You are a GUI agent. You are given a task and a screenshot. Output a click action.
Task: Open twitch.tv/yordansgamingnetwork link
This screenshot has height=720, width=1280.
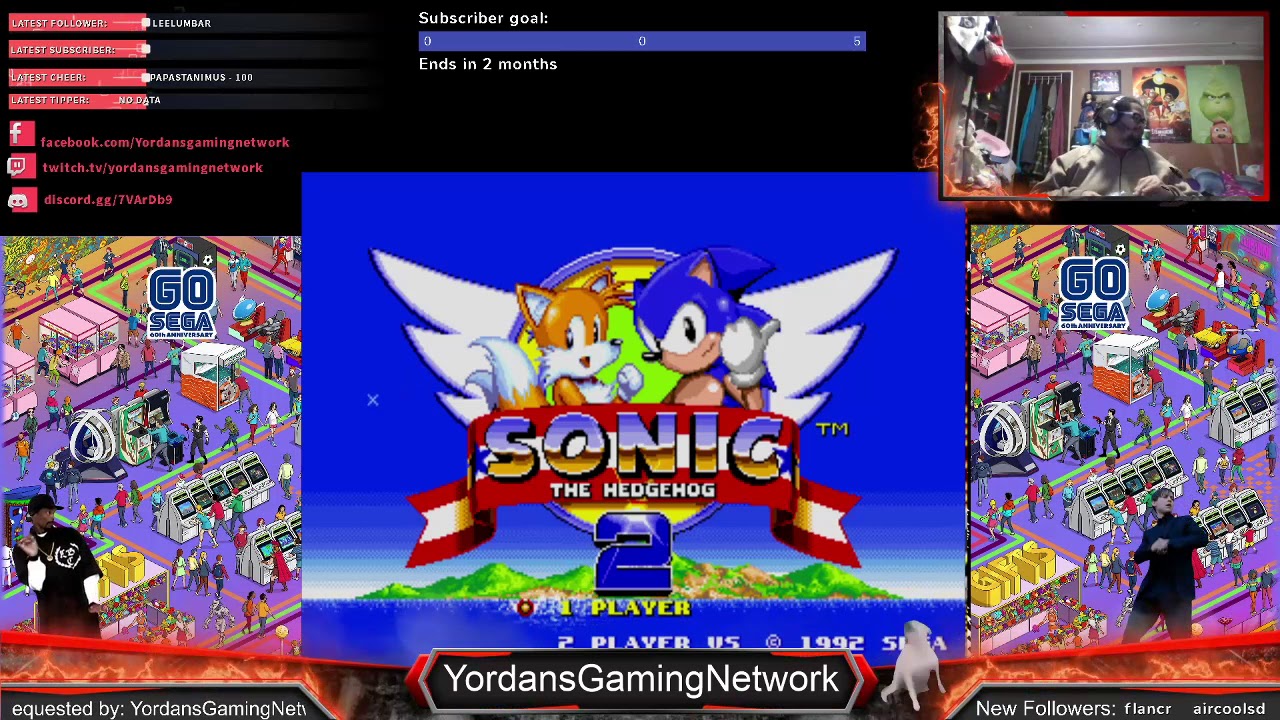[153, 168]
